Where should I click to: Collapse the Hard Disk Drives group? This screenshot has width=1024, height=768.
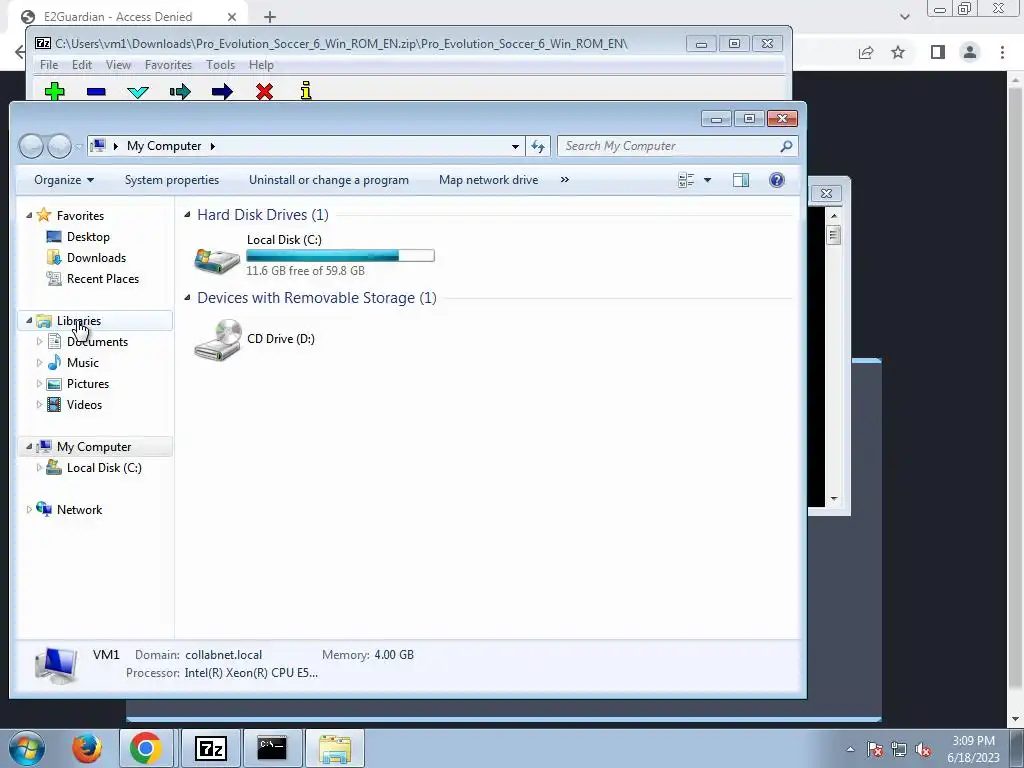click(x=187, y=215)
